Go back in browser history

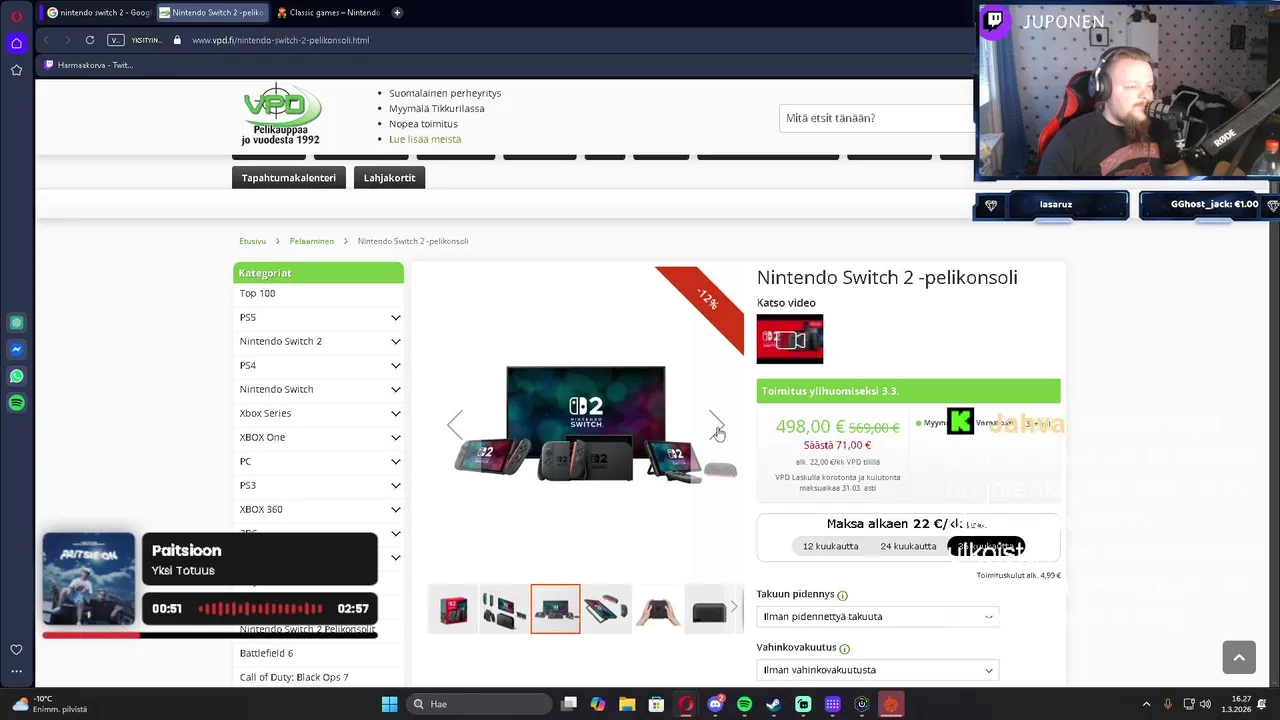pos(46,40)
